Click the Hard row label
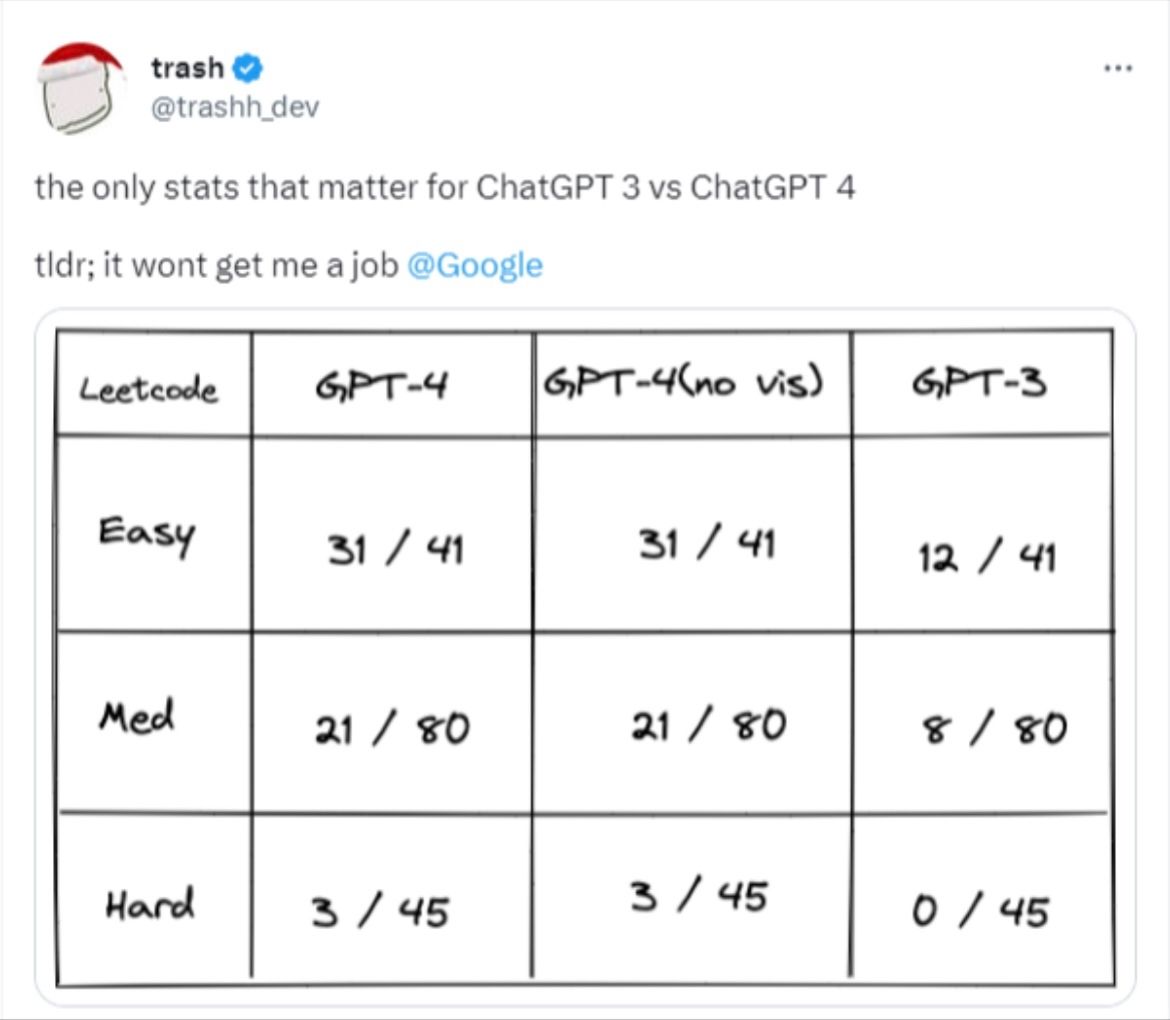This screenshot has width=1170, height=1020. pos(150,904)
